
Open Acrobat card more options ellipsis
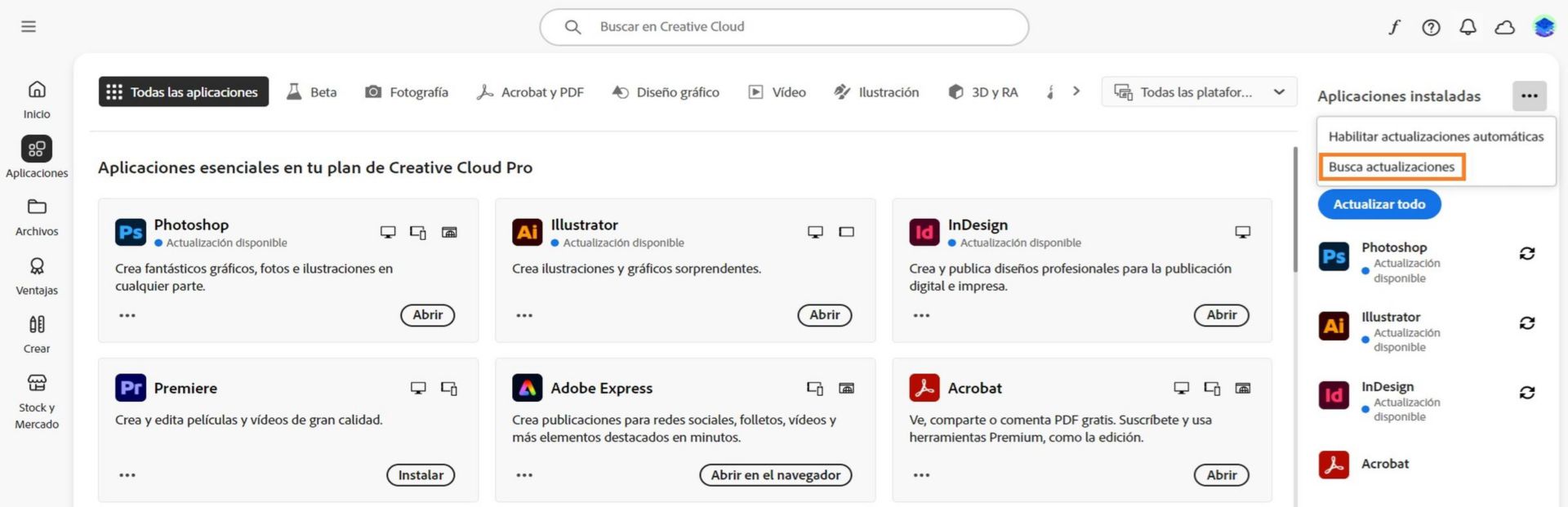(x=921, y=475)
